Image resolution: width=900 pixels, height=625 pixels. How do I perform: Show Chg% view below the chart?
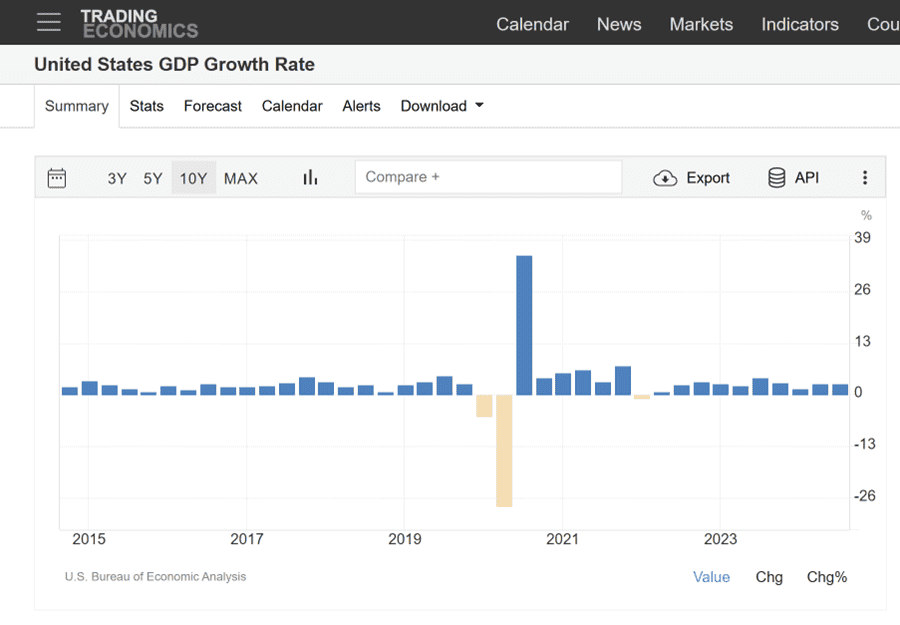[827, 577]
